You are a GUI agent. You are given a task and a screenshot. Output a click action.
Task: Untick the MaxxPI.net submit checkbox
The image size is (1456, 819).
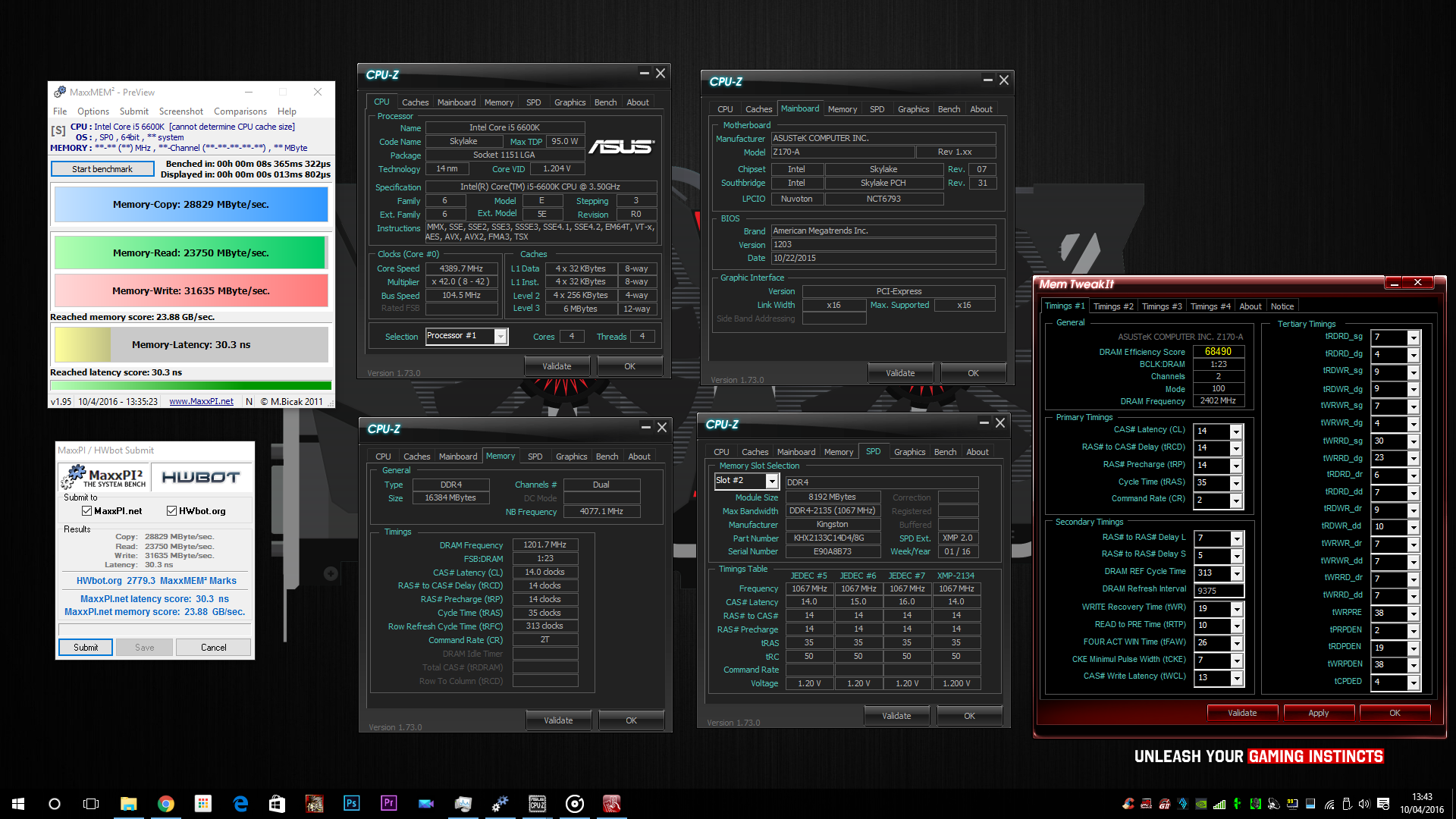pos(86,511)
